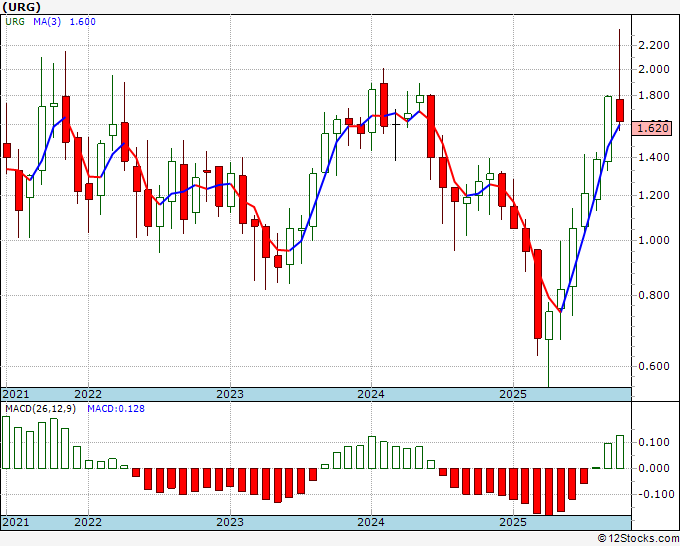Click the 0.100 MACD axis label
This screenshot has height=546, width=680.
point(654,442)
